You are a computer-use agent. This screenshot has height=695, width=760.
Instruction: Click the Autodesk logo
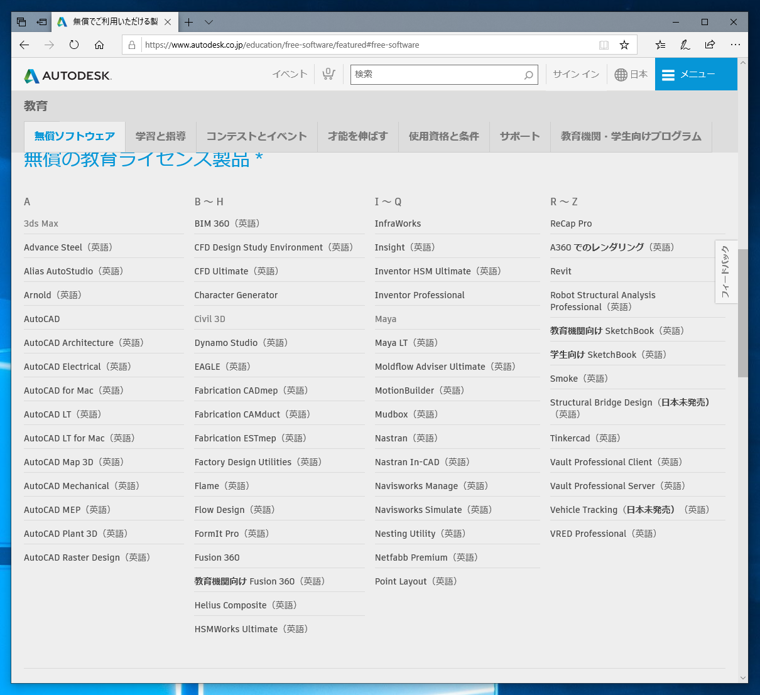coord(67,76)
